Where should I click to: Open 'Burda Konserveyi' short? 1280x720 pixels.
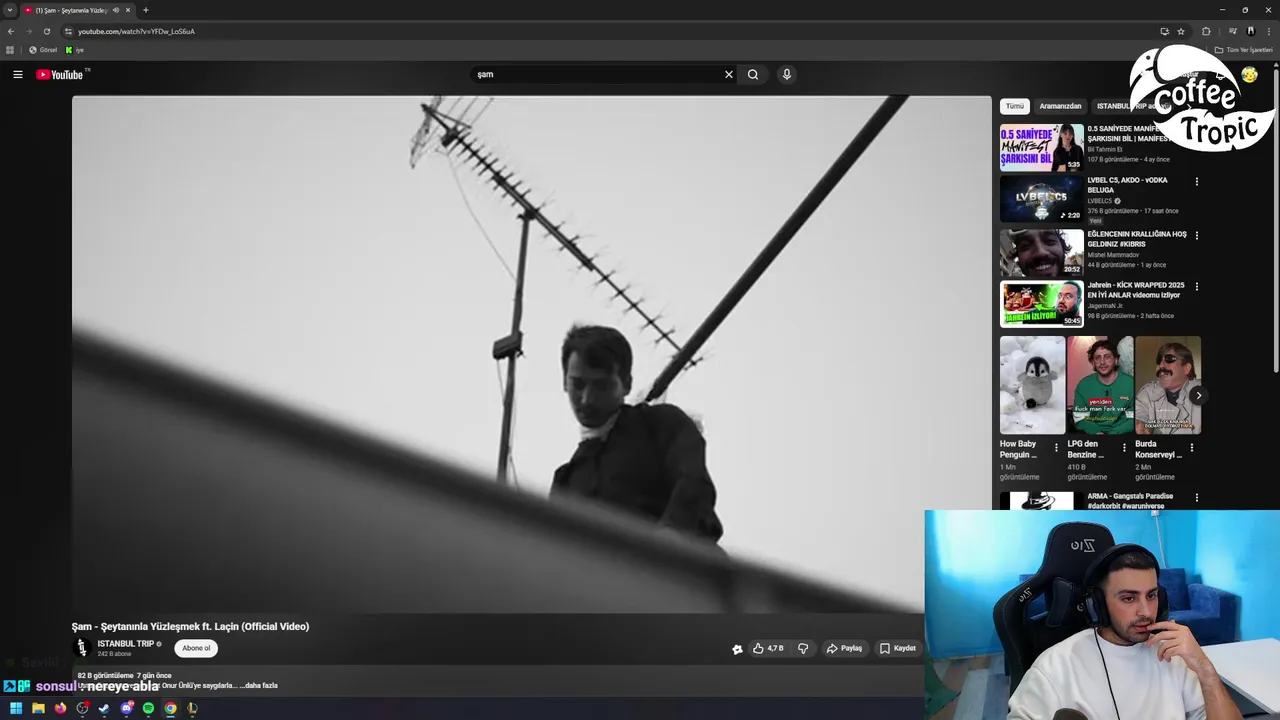coord(1168,385)
